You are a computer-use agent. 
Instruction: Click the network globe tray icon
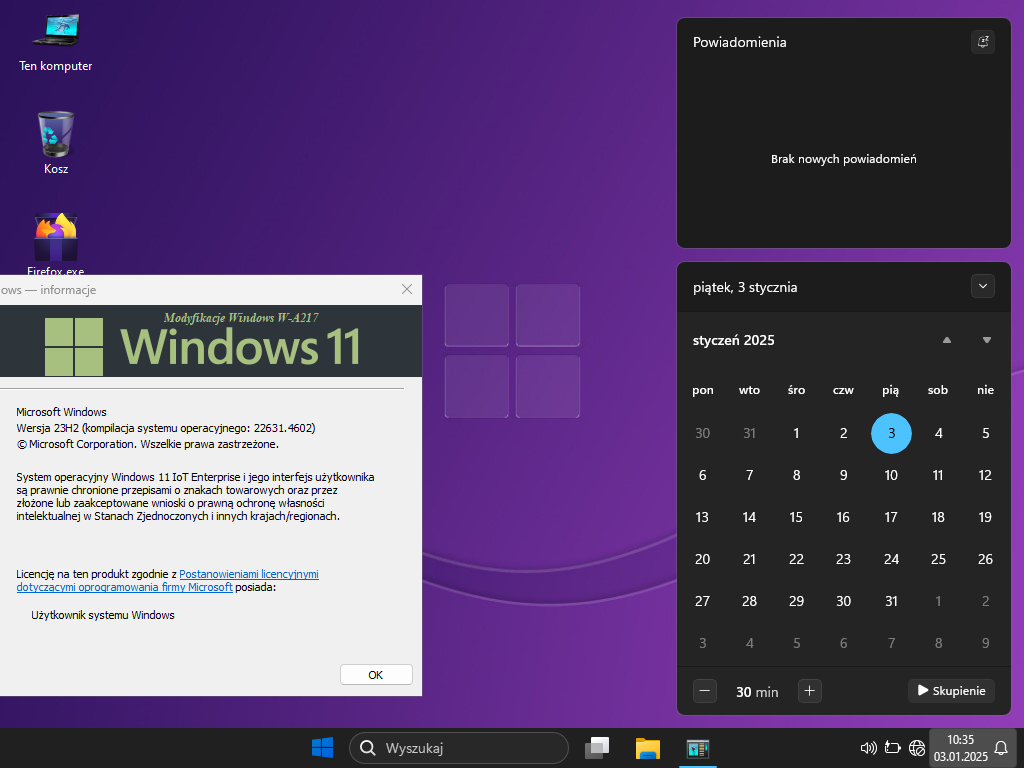(x=917, y=748)
